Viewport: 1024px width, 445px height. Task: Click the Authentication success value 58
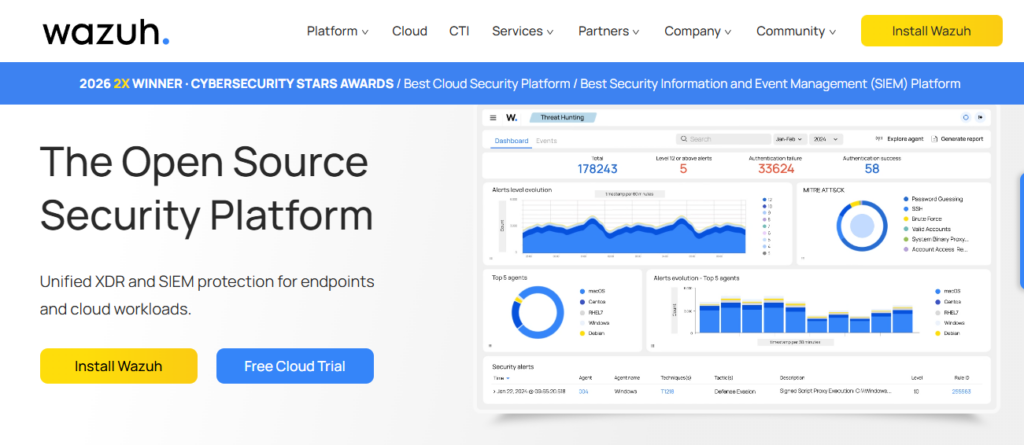click(x=872, y=169)
